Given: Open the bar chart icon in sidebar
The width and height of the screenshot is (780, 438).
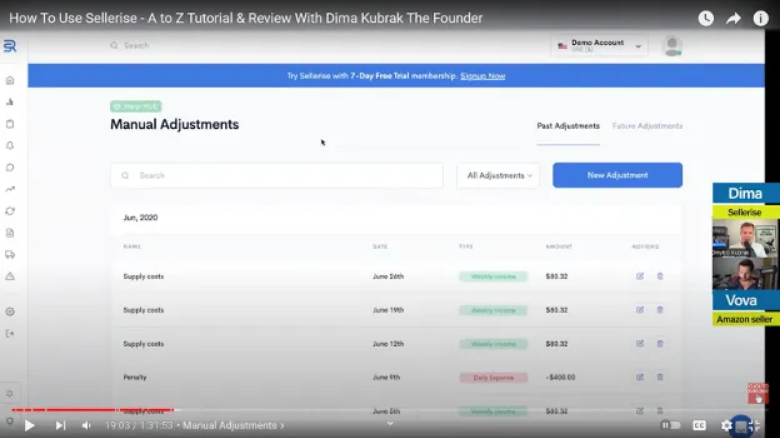Looking at the screenshot, I should coord(10,102).
